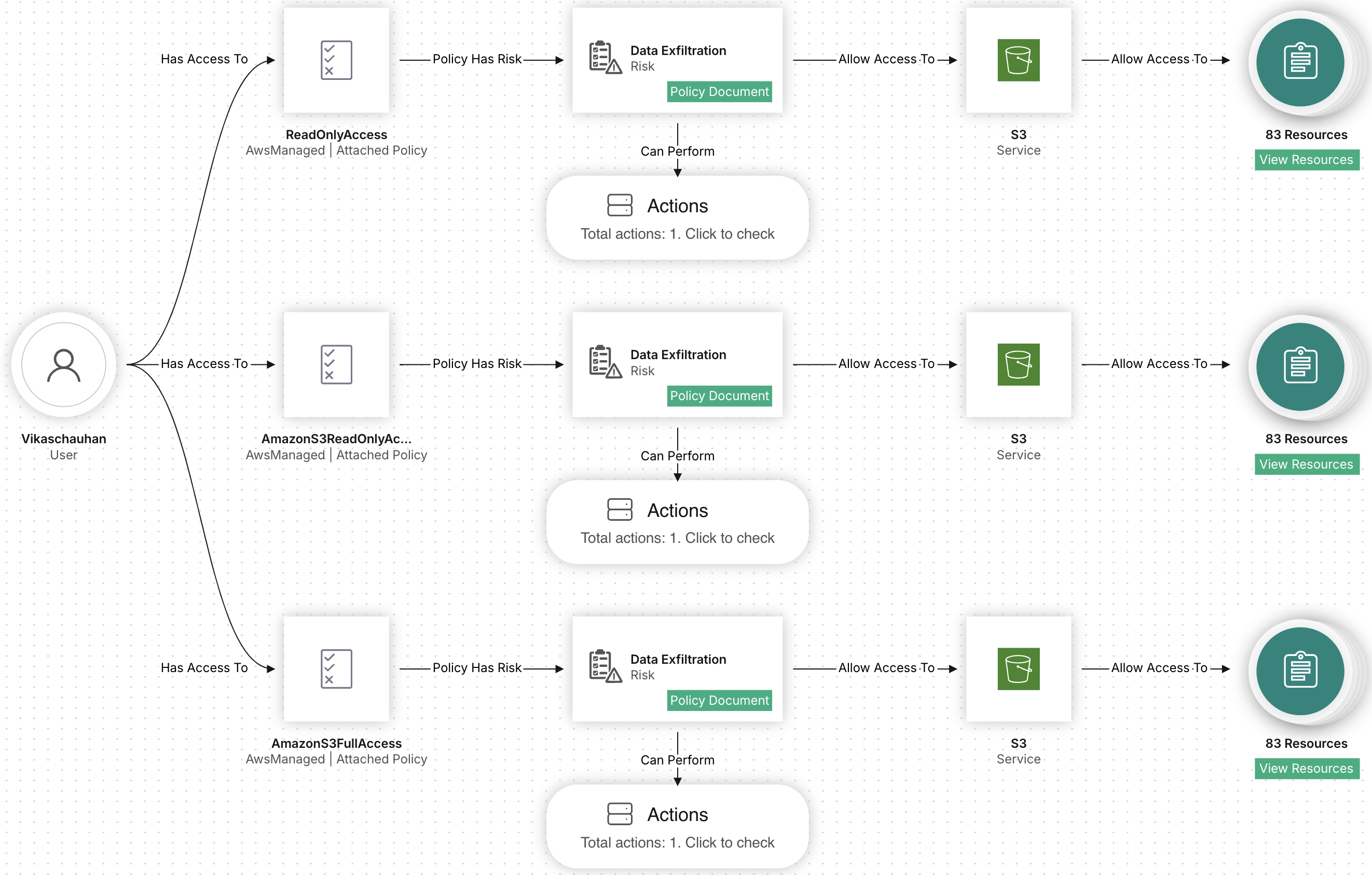Click the S3 bucket icon for AmazonS3ReadOnlyAccess
The height and width of the screenshot is (875, 1372).
pyautogui.click(x=1018, y=364)
